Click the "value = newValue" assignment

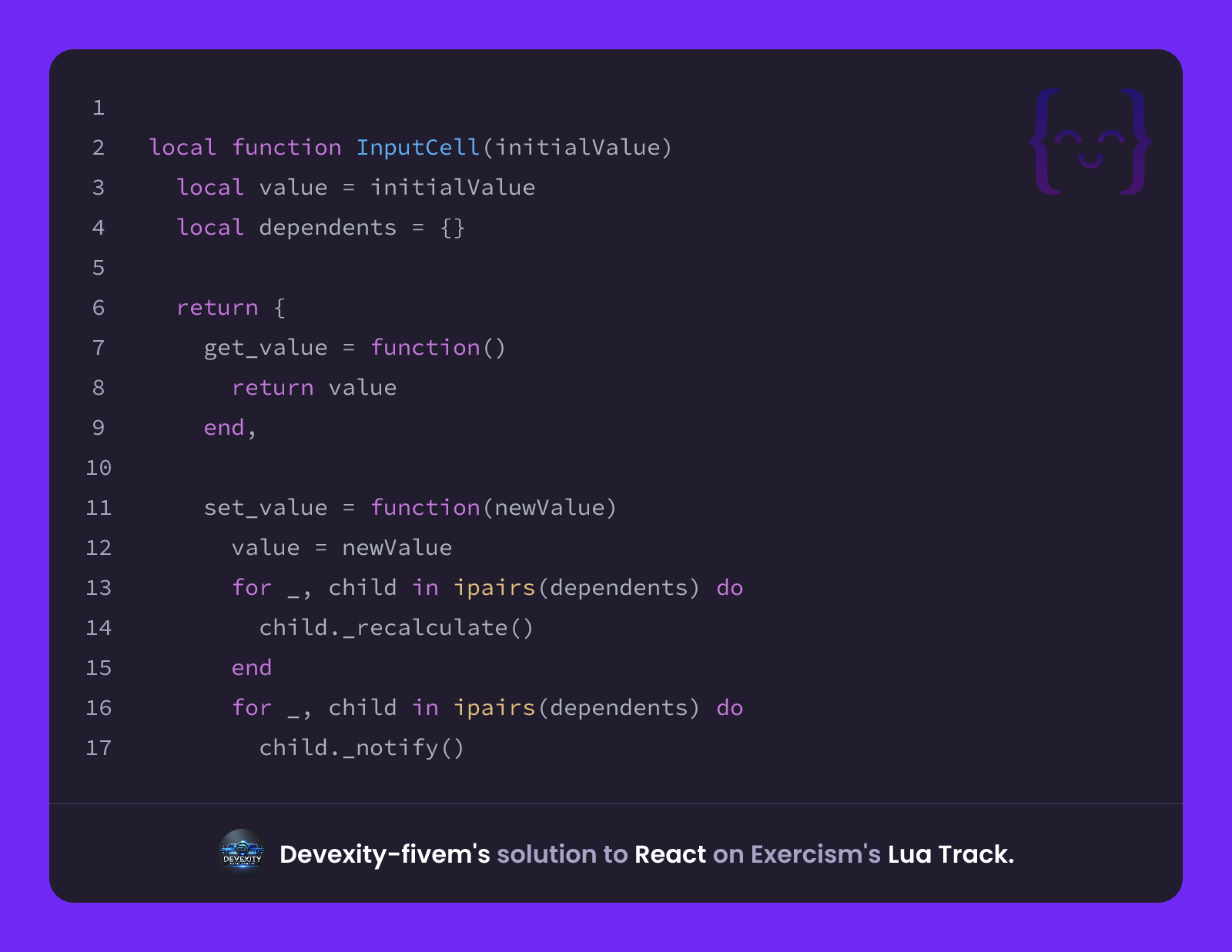pyautogui.click(x=342, y=547)
